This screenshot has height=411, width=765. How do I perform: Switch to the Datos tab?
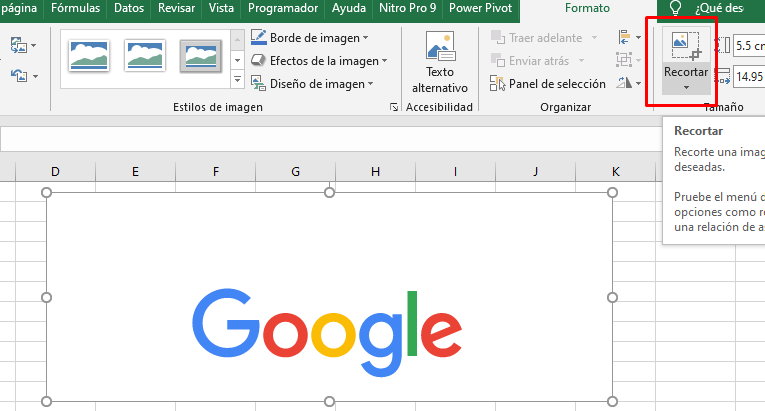129,8
